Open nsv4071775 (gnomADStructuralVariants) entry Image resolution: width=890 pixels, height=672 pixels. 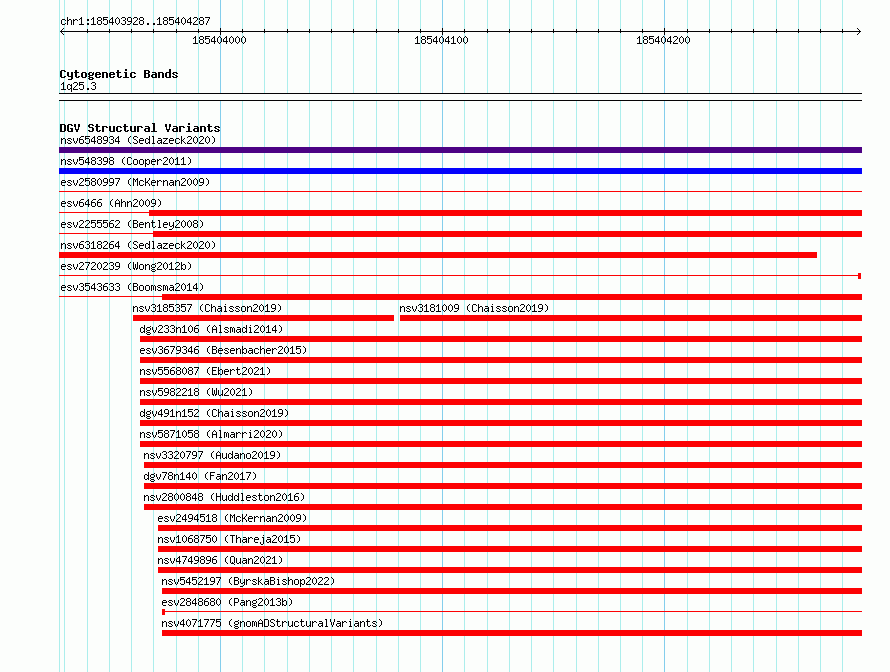click(x=272, y=623)
